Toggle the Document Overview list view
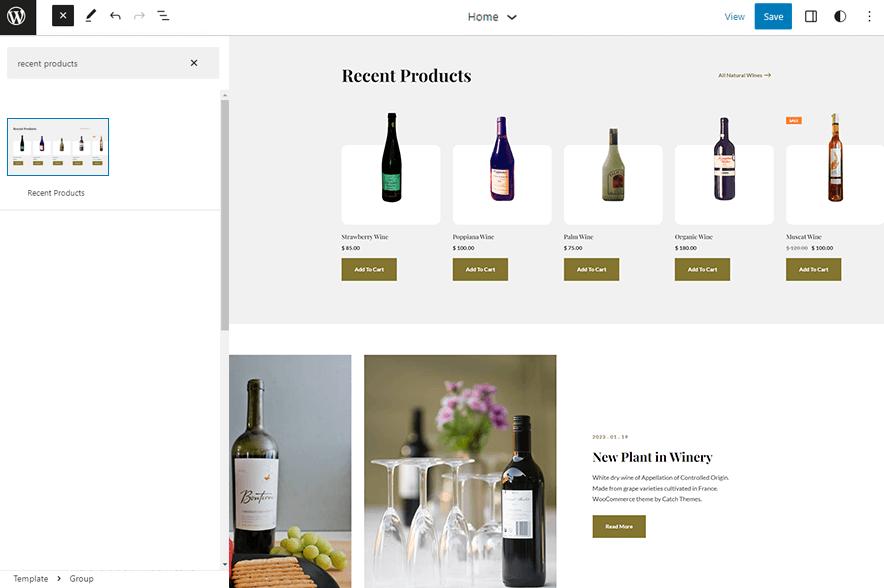The width and height of the screenshot is (884, 588). coord(163,16)
